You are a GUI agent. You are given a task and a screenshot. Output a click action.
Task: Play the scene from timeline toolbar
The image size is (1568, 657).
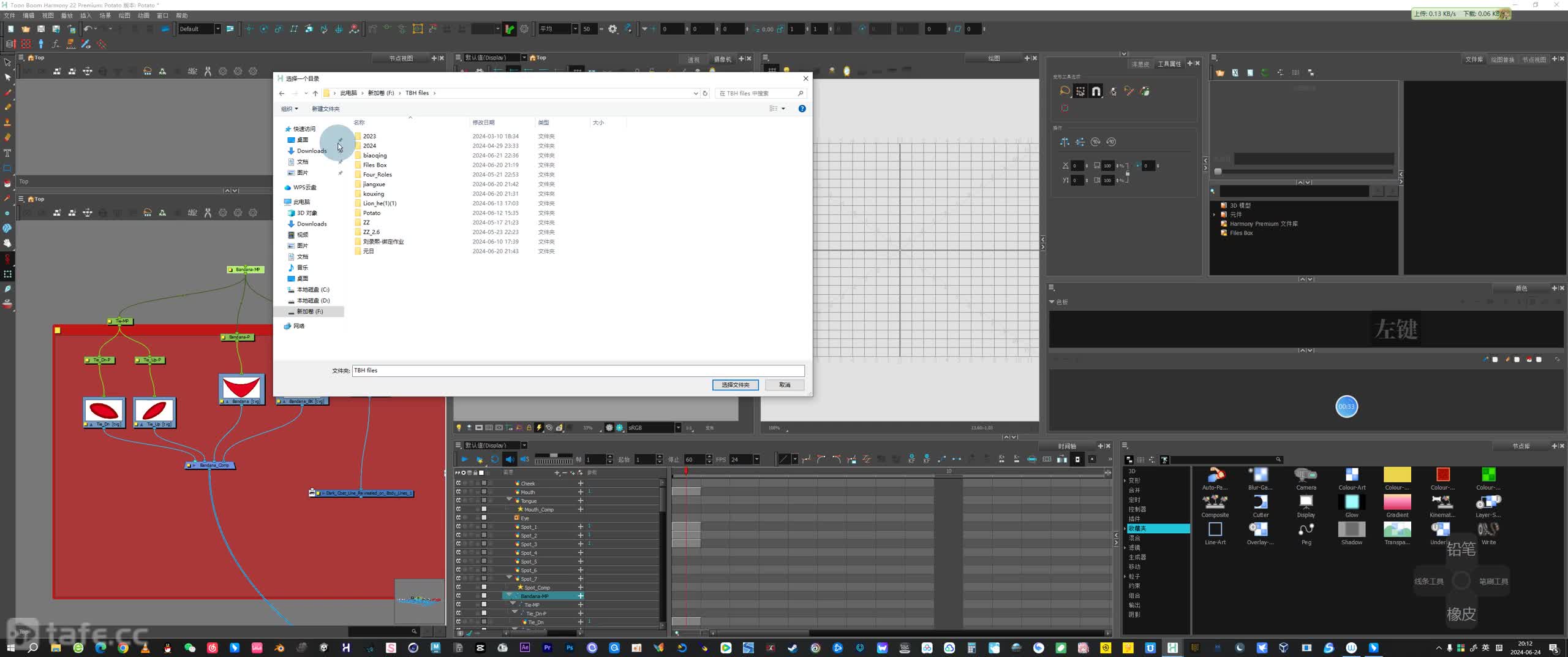point(464,459)
